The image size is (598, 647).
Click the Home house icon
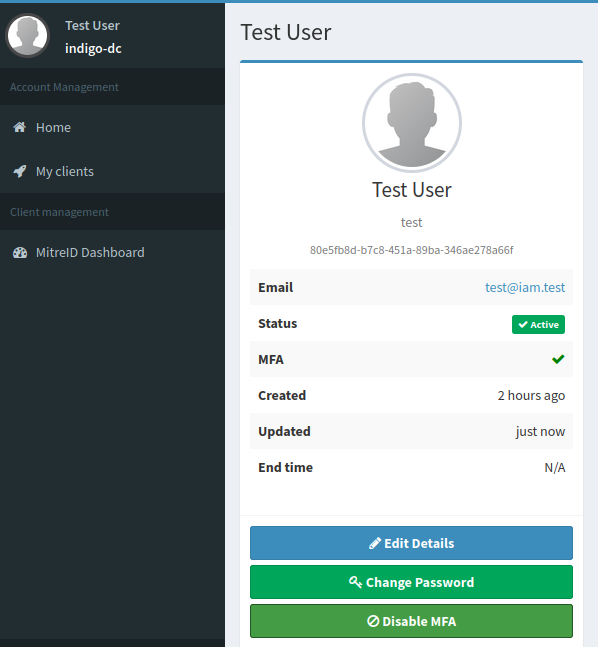point(19,127)
